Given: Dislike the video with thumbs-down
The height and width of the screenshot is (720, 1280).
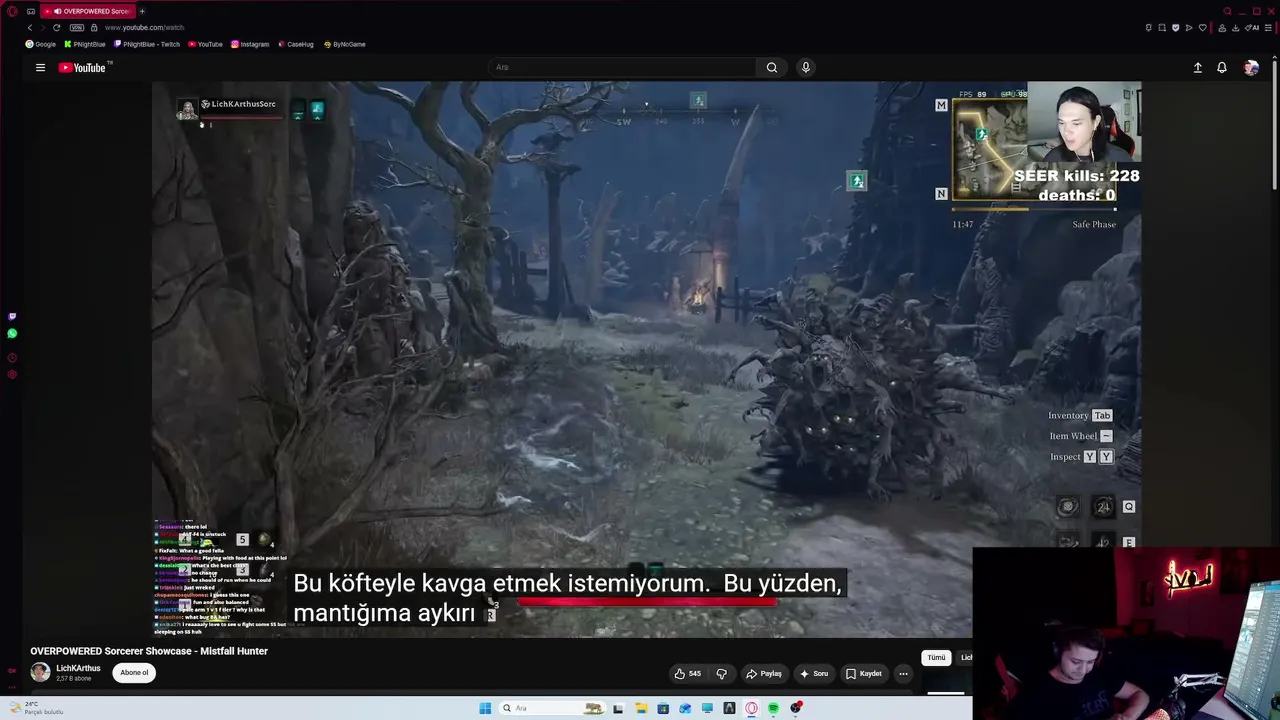Looking at the screenshot, I should 721,673.
